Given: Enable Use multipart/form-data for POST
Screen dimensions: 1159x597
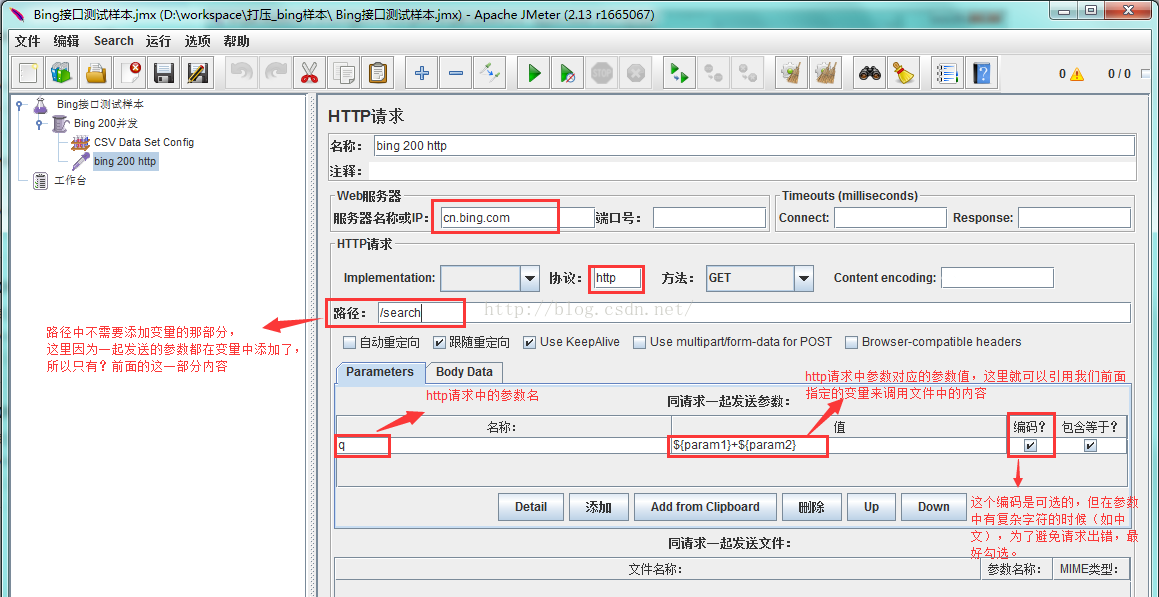Looking at the screenshot, I should (x=639, y=343).
